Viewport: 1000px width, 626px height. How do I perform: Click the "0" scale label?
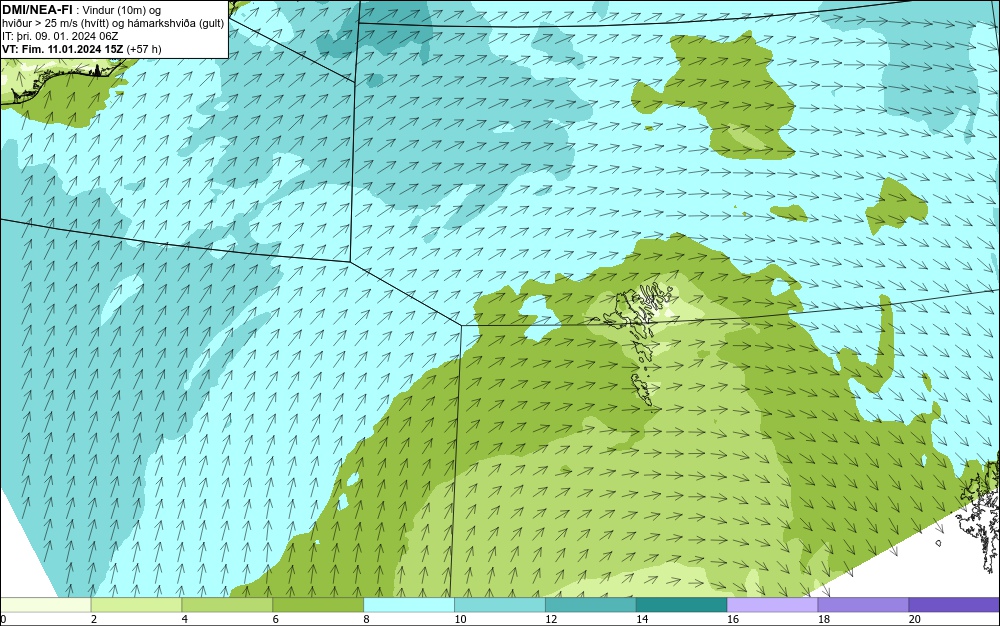3,619
